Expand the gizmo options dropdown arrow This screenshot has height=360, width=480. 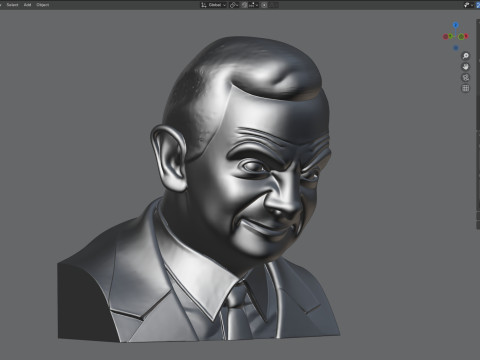coord(472,5)
